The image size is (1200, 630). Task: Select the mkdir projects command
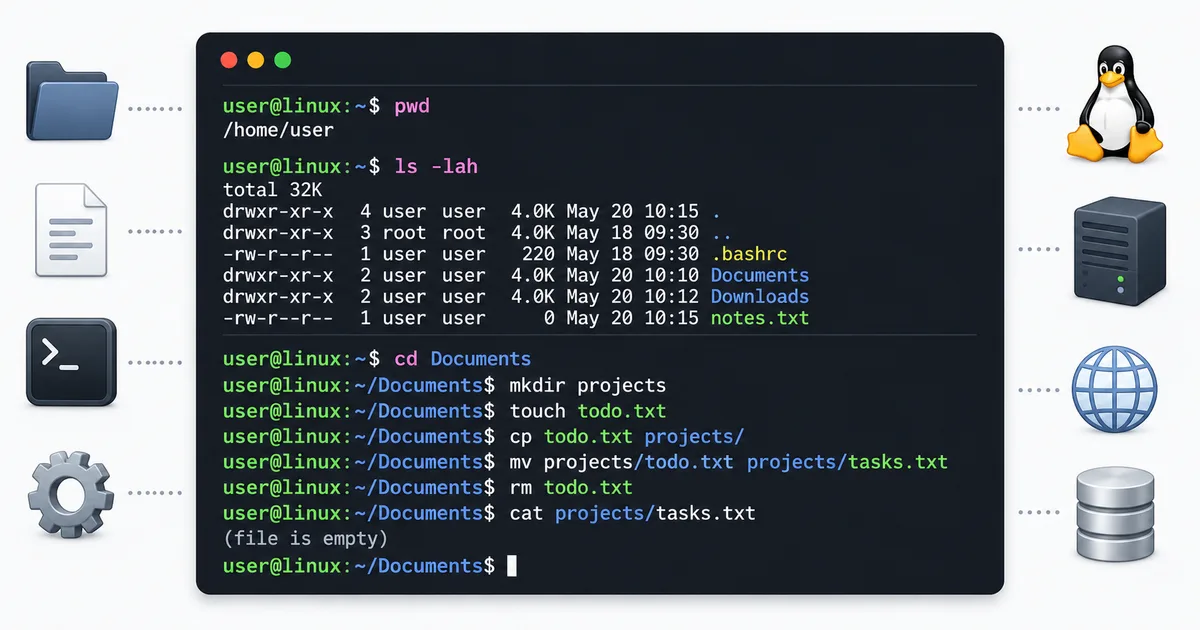click(x=588, y=385)
